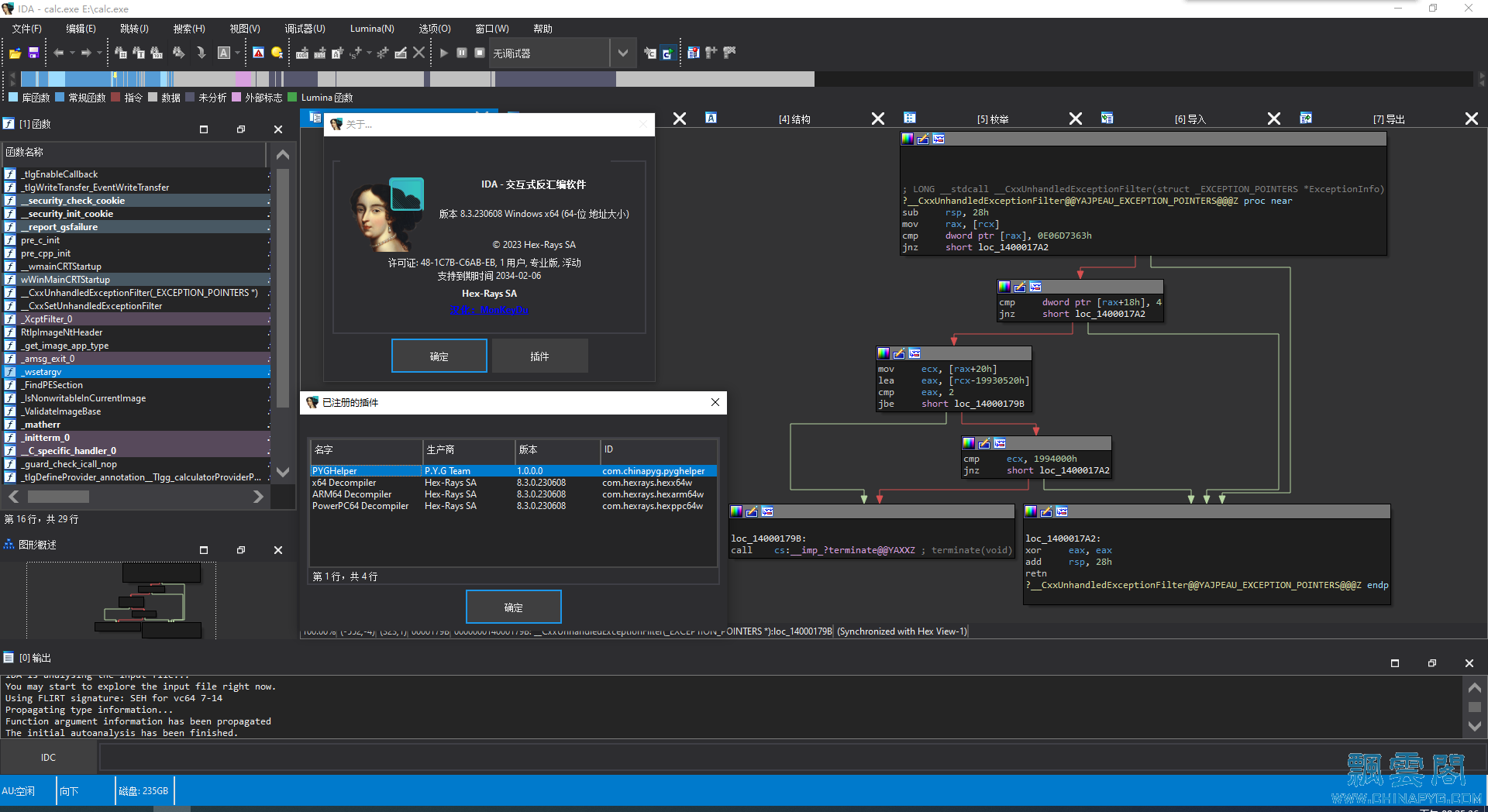This screenshot has width=1488, height=812.
Task: Focus the IDC command input field
Action: 792,757
